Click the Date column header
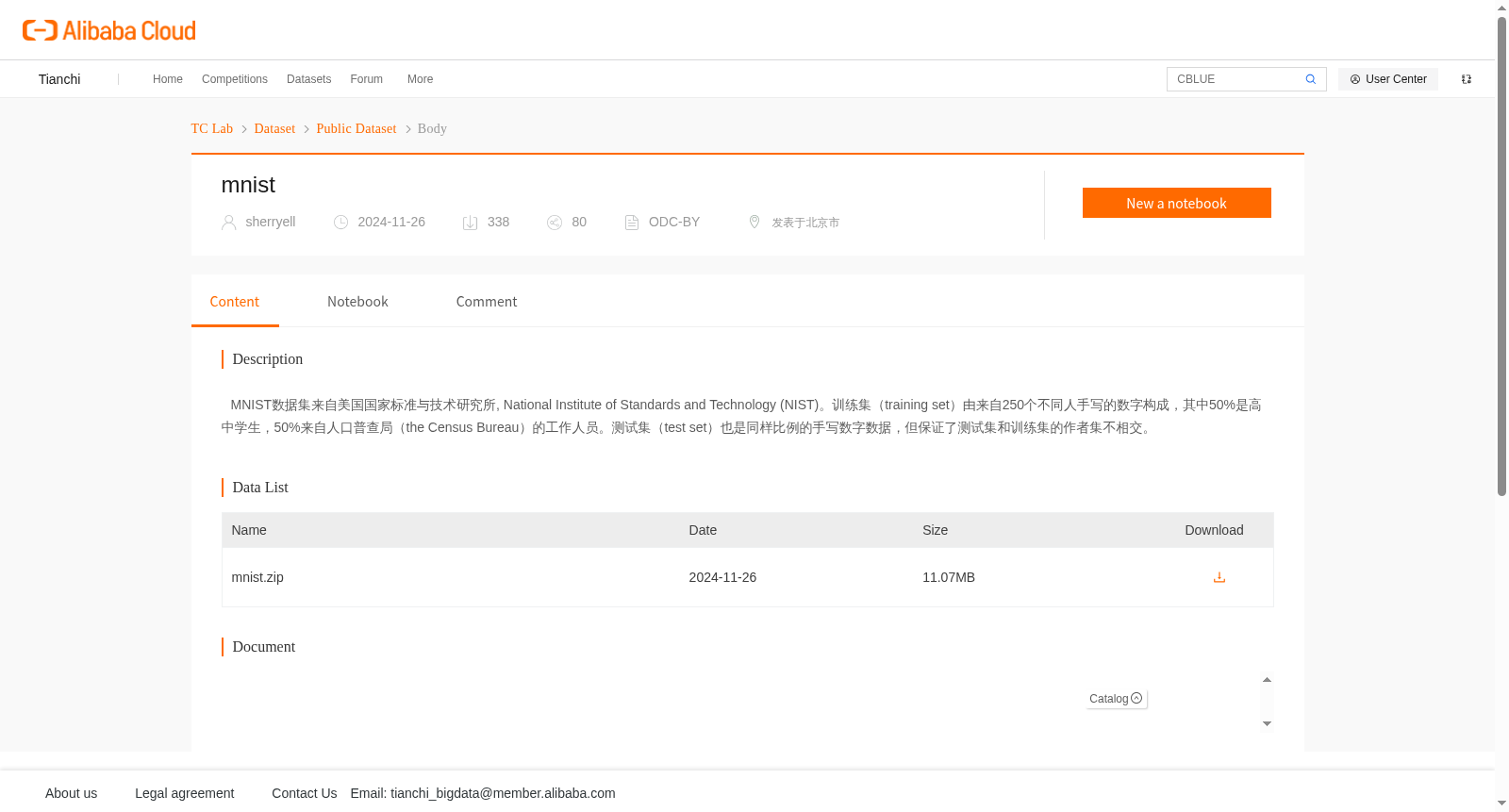Viewport: 1509px width, 812px height. 703,530
